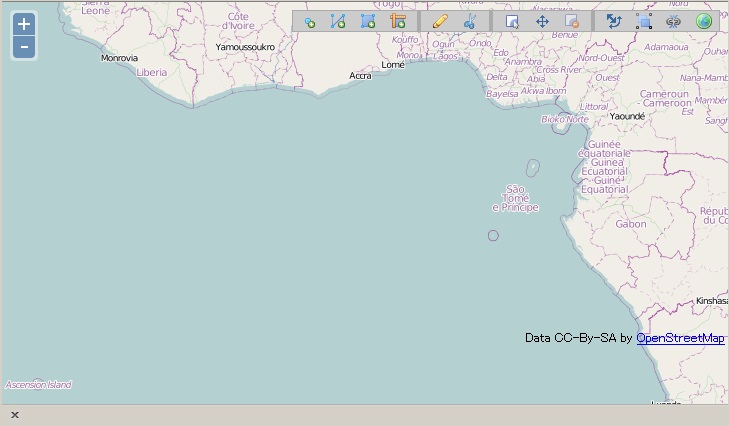This screenshot has height=426, width=729.
Task: Close the bottom panel with the X
Action: 15,415
